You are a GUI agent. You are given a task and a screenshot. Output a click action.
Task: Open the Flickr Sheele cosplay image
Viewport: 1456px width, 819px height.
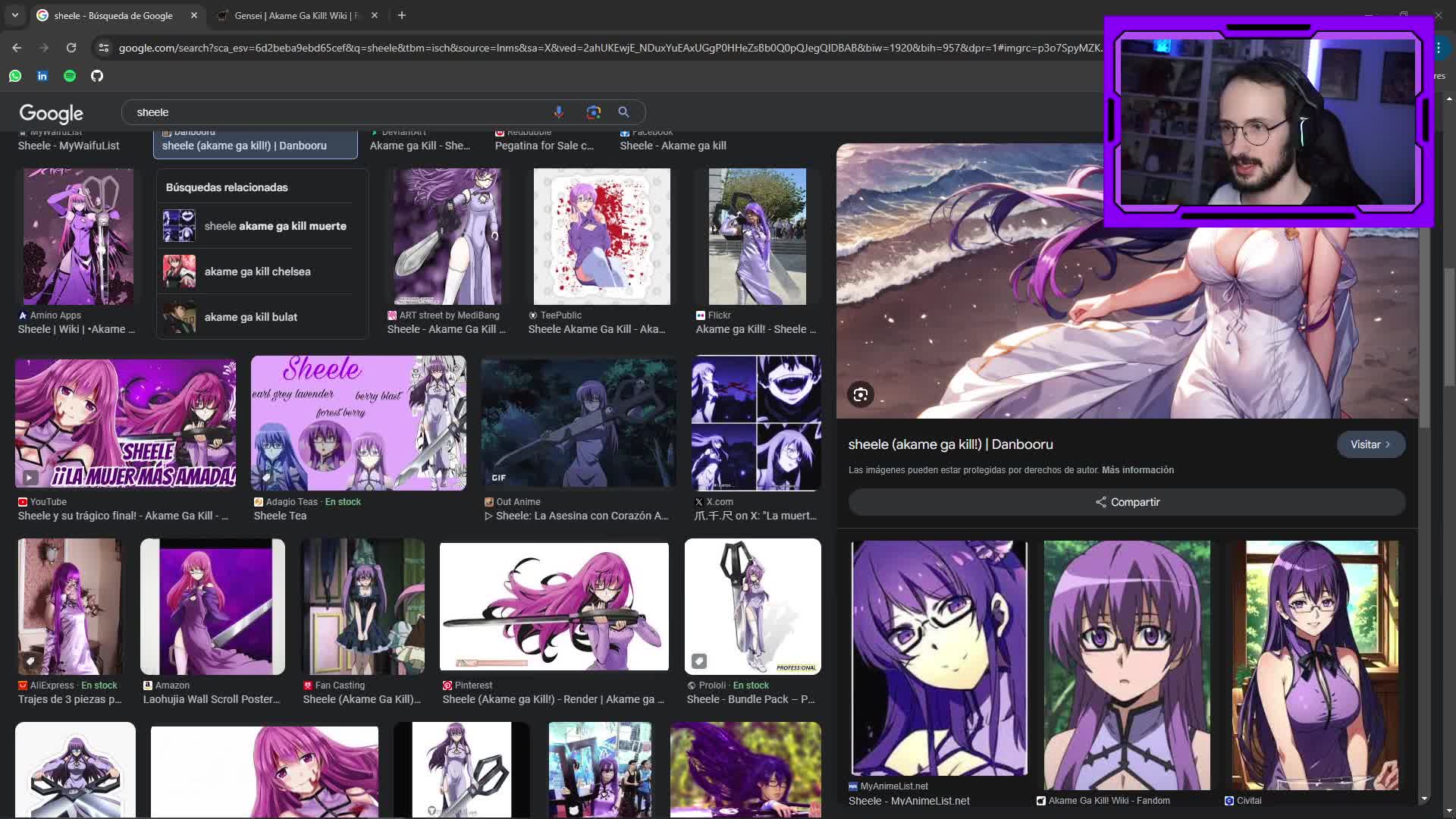point(758,237)
